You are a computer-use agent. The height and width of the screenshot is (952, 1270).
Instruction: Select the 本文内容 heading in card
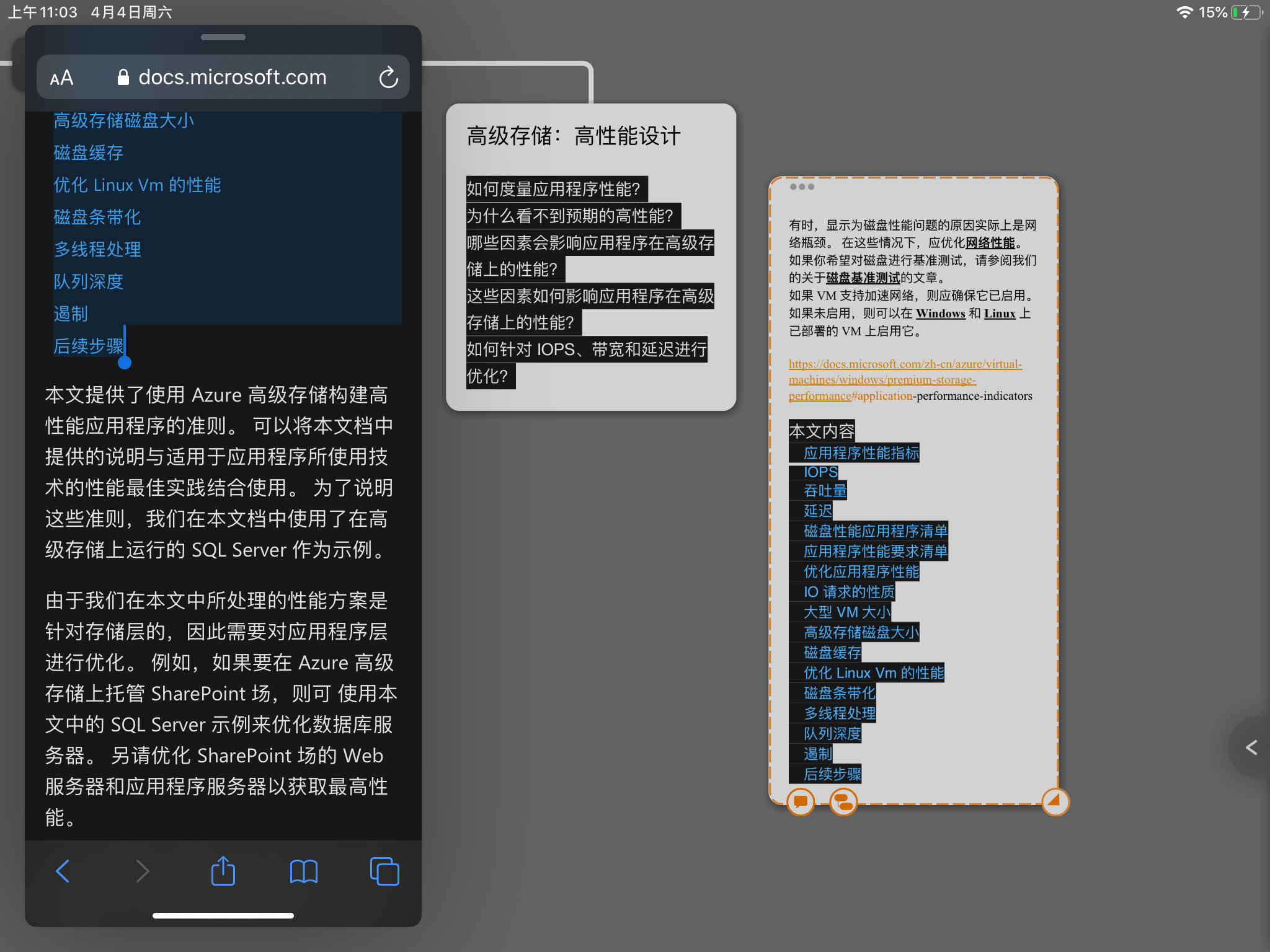[x=822, y=431]
